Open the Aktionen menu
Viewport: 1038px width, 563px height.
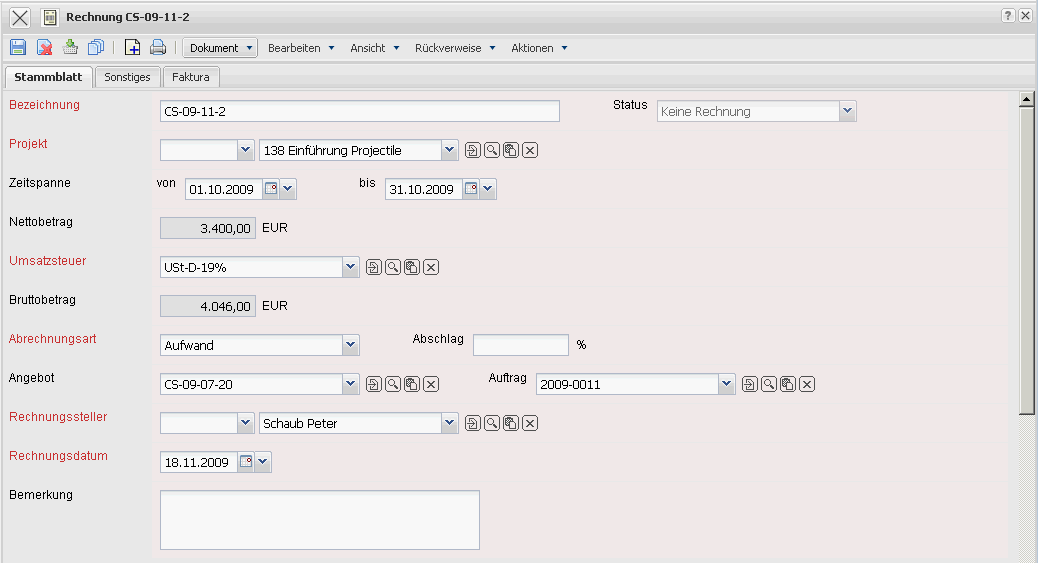coord(539,48)
